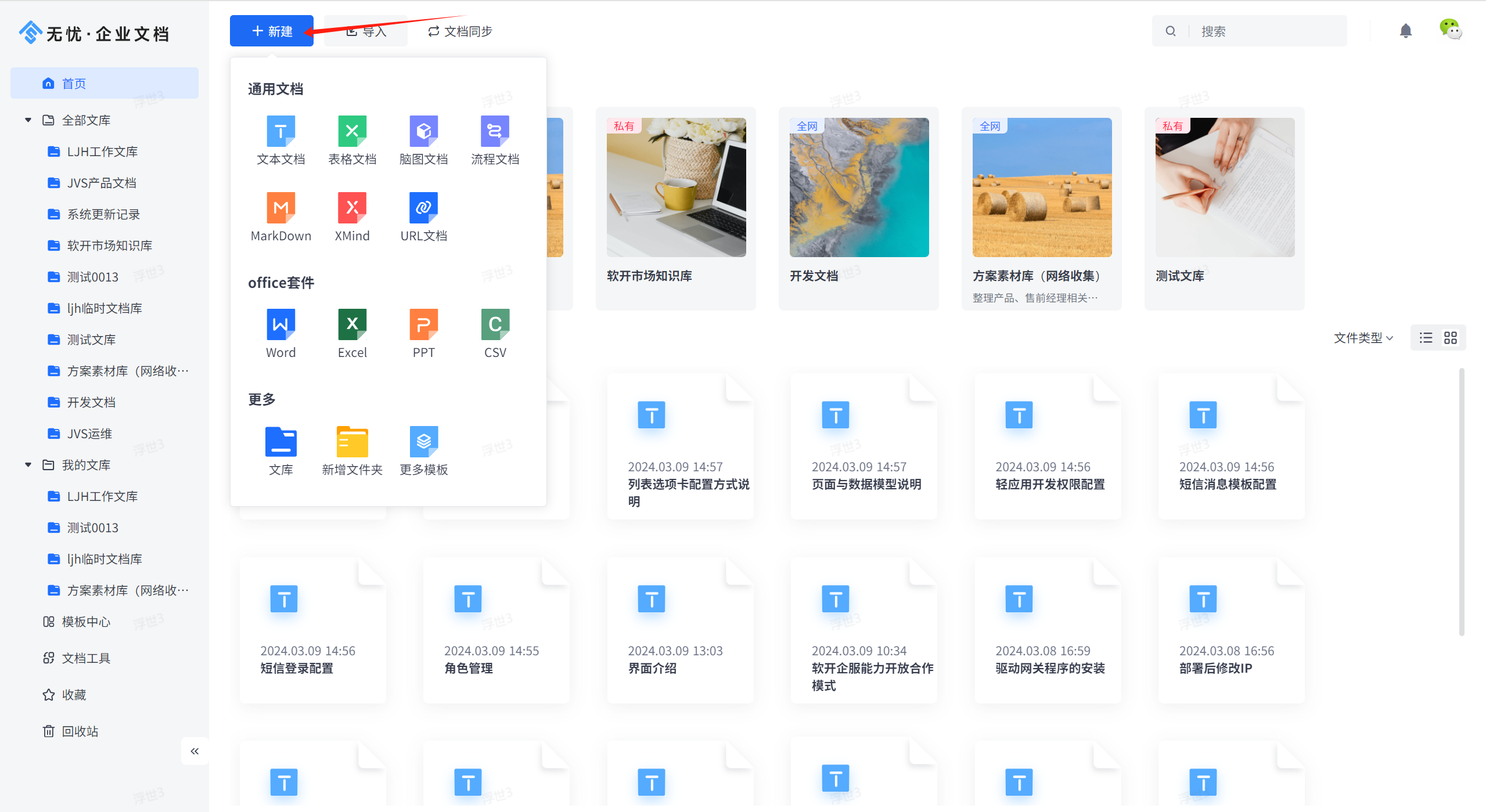Create a new PPT file
1486x812 pixels.
tap(424, 334)
